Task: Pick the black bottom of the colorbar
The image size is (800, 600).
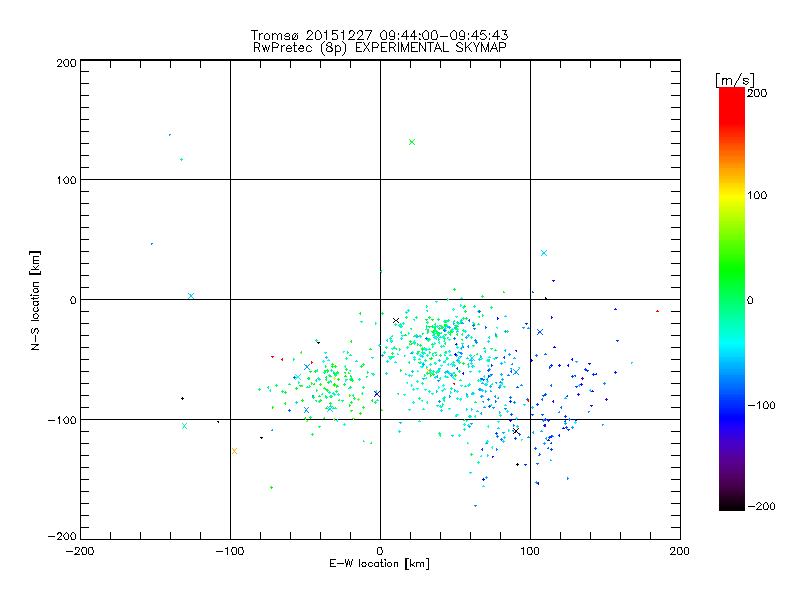Action: [x=731, y=505]
